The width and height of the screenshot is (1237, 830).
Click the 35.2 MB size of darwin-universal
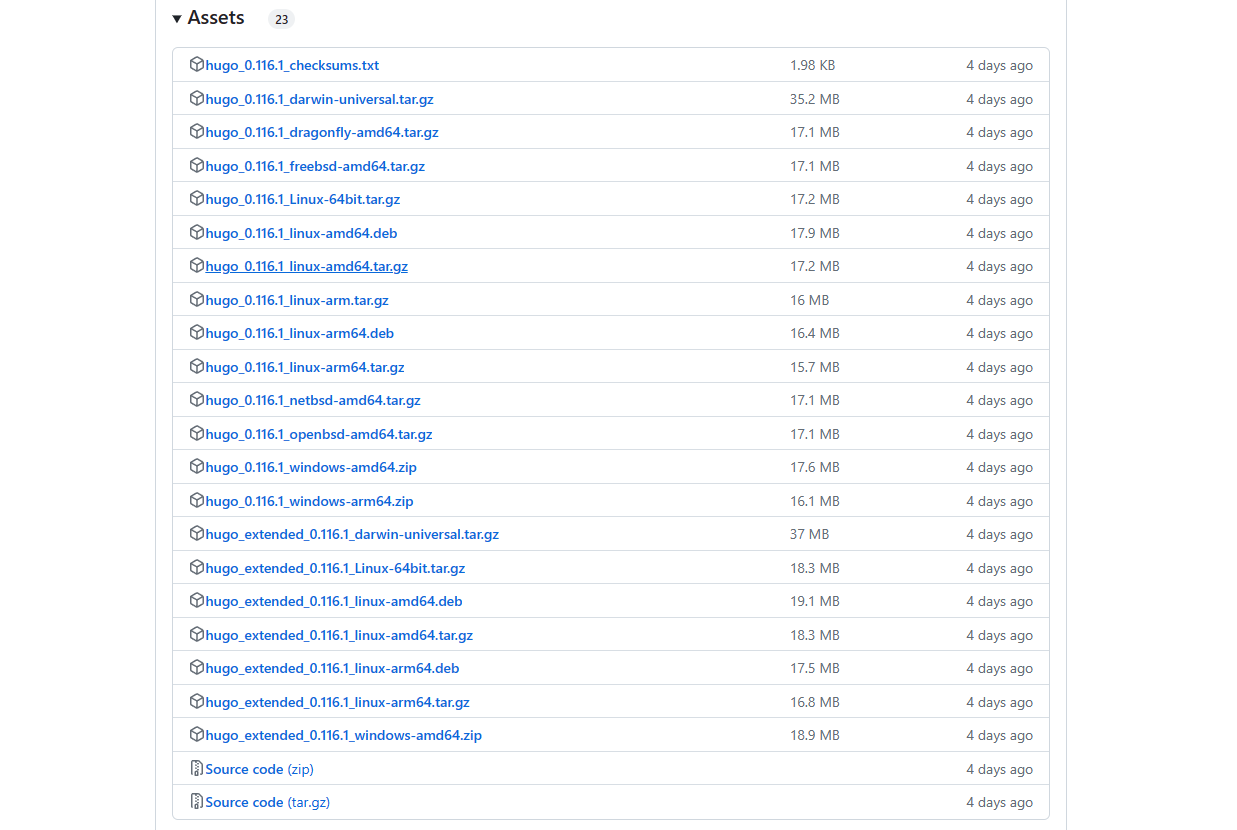[815, 99]
